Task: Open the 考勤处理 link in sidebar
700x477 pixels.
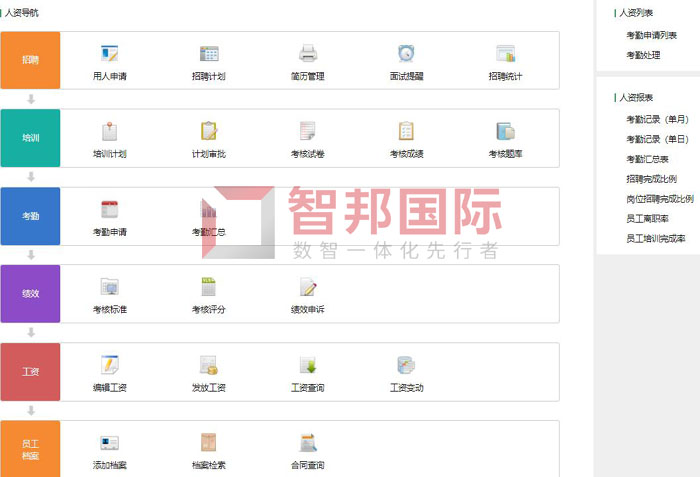Action: click(643, 55)
